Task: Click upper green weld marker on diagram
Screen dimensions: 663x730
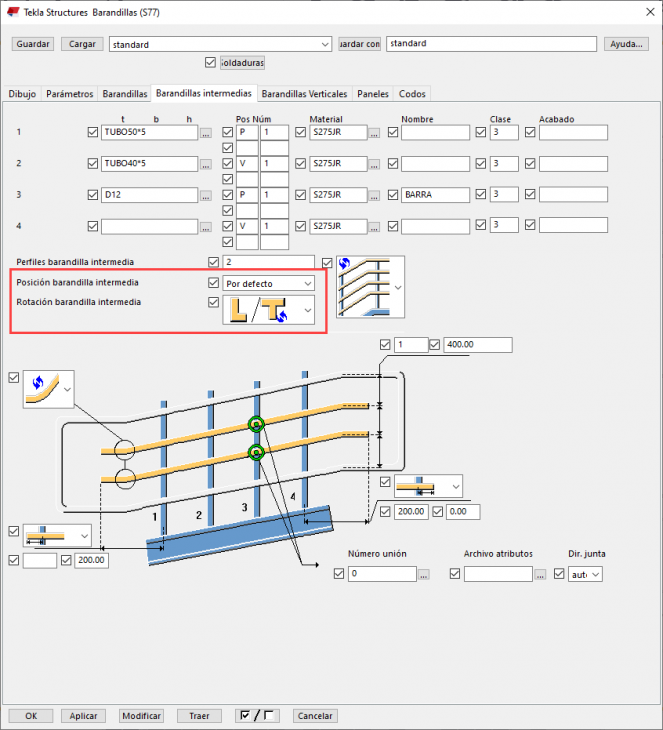Action: click(256, 424)
